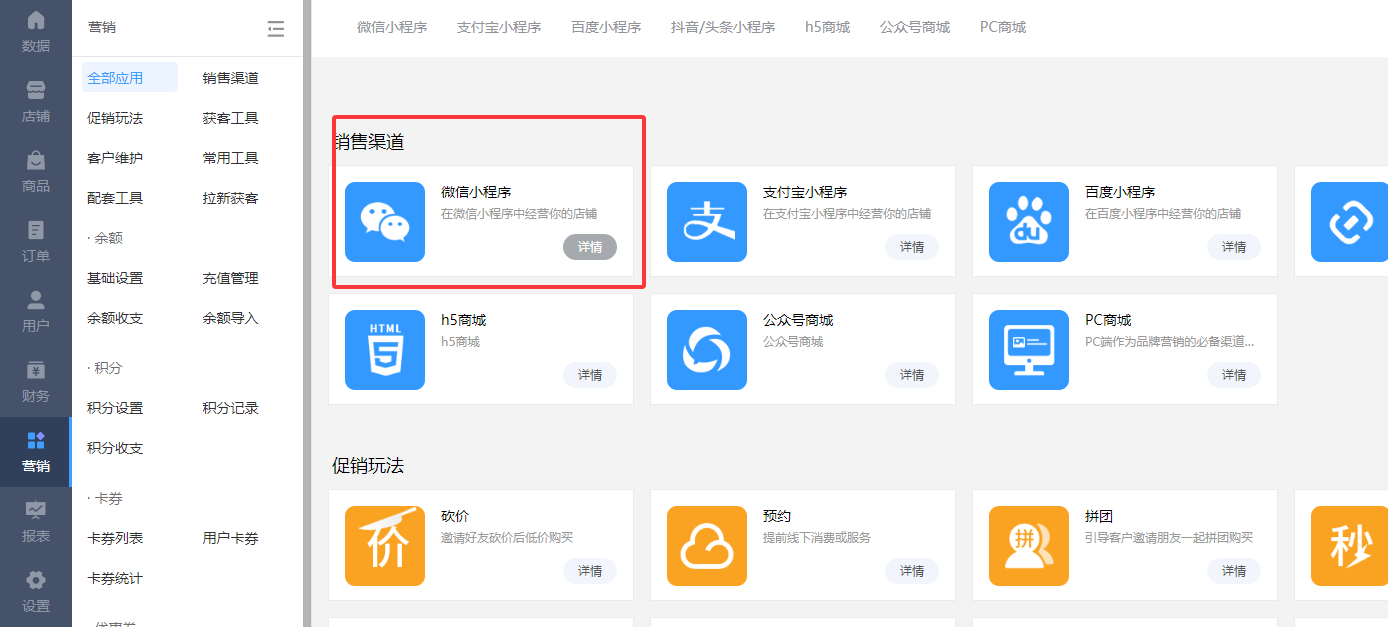This screenshot has height=627, width=1388.
Task: Open 详情 for PC商城 card
Action: click(x=1234, y=375)
